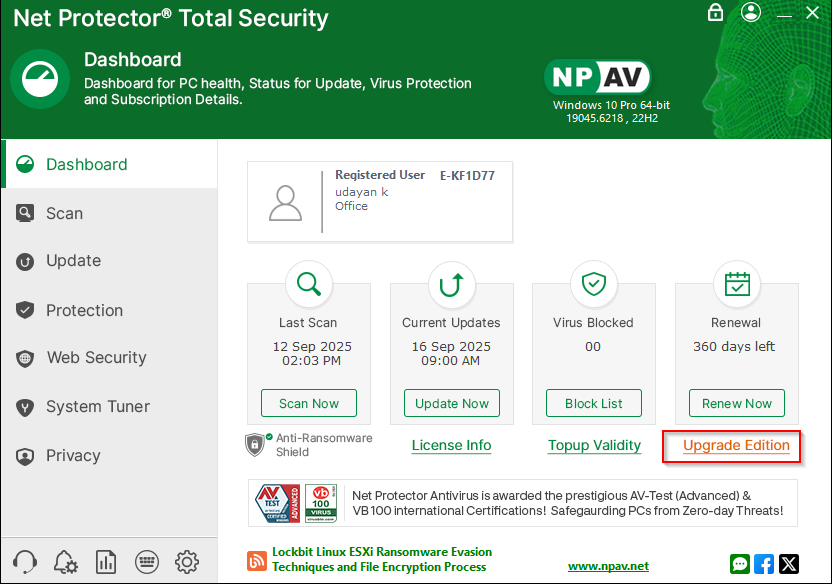Visit the www.npav.net link
834x584 pixels.
point(608,566)
